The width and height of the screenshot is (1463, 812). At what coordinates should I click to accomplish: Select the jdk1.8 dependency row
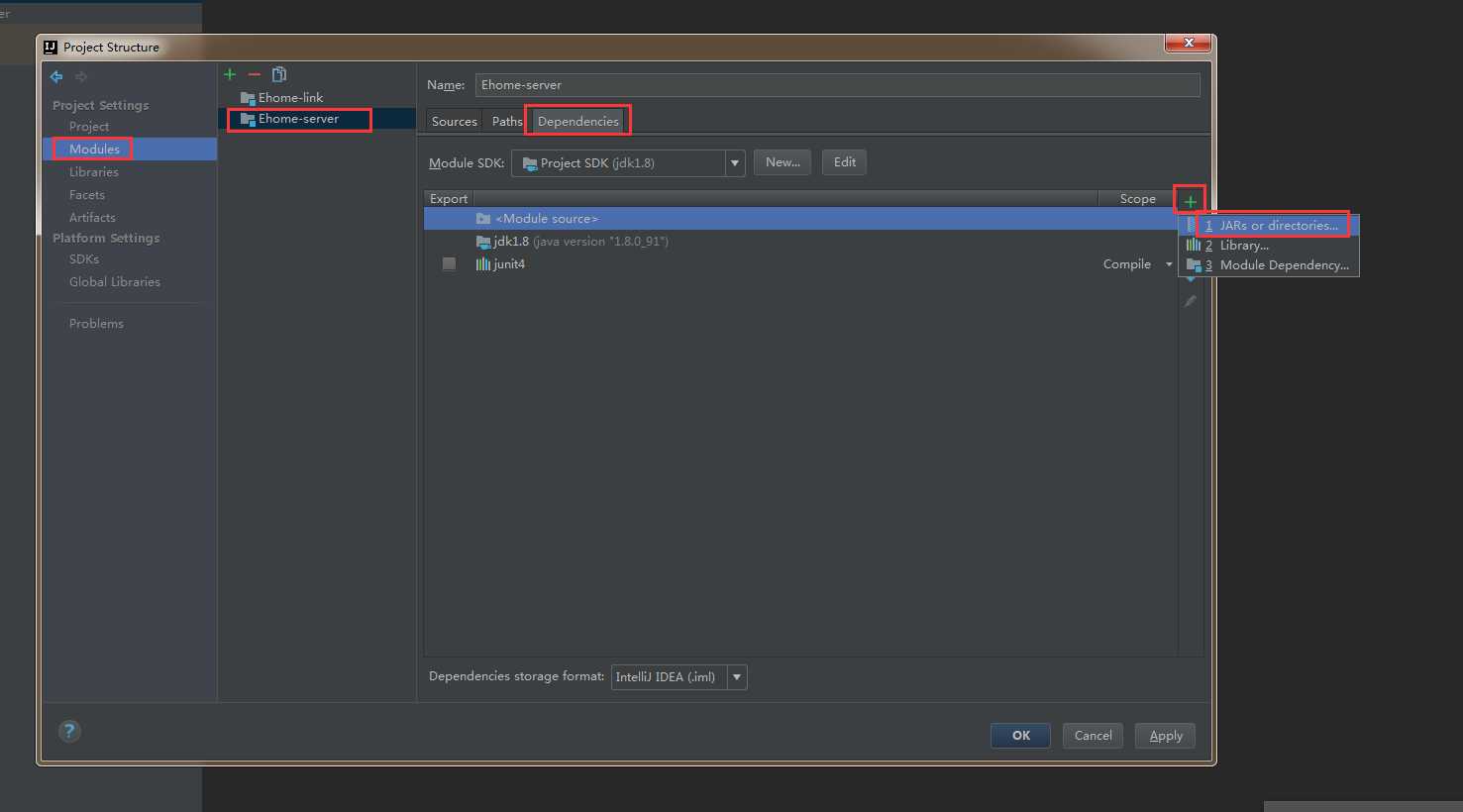[800, 242]
